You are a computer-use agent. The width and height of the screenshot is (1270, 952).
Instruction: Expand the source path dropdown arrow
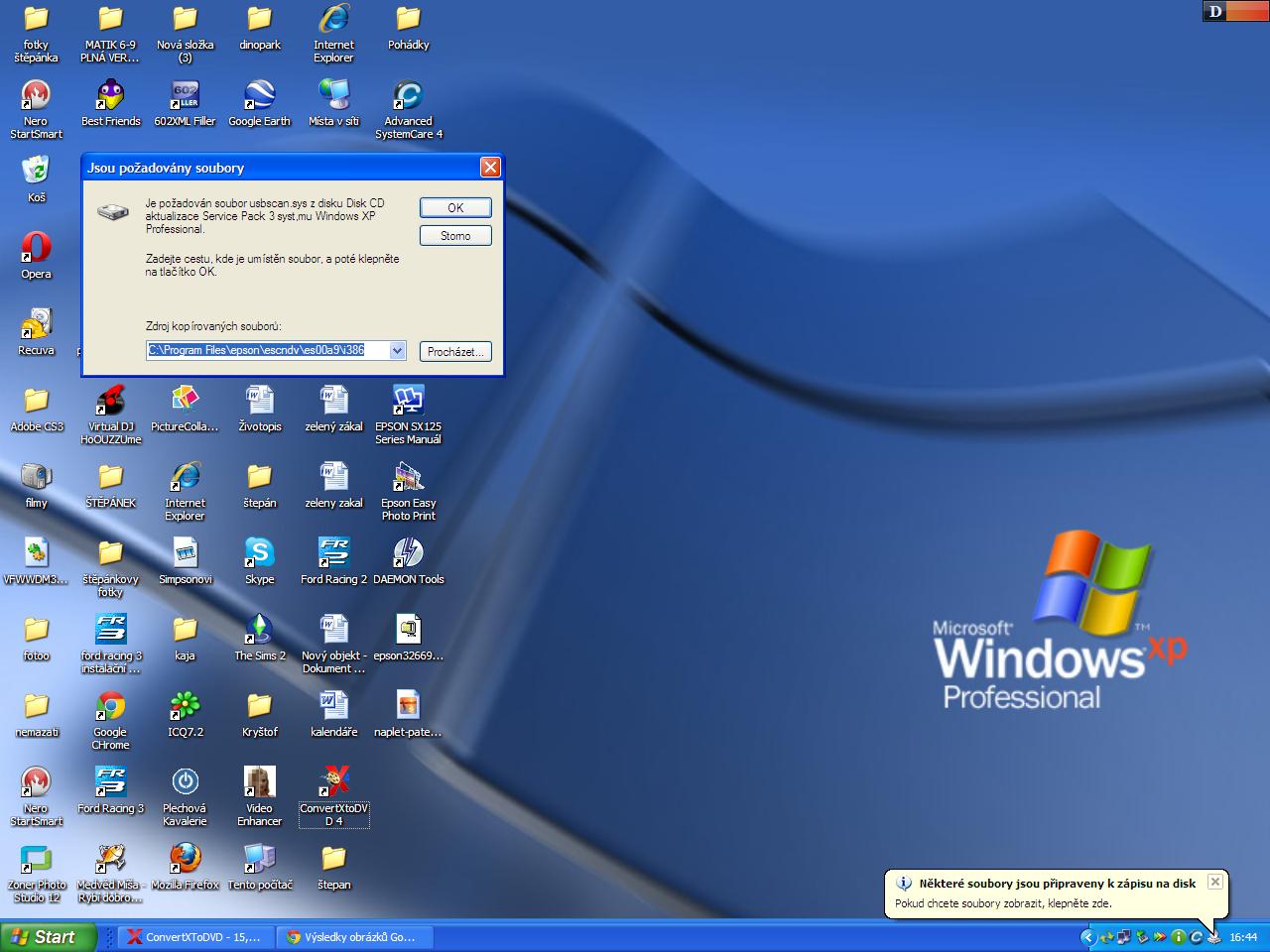coord(398,350)
